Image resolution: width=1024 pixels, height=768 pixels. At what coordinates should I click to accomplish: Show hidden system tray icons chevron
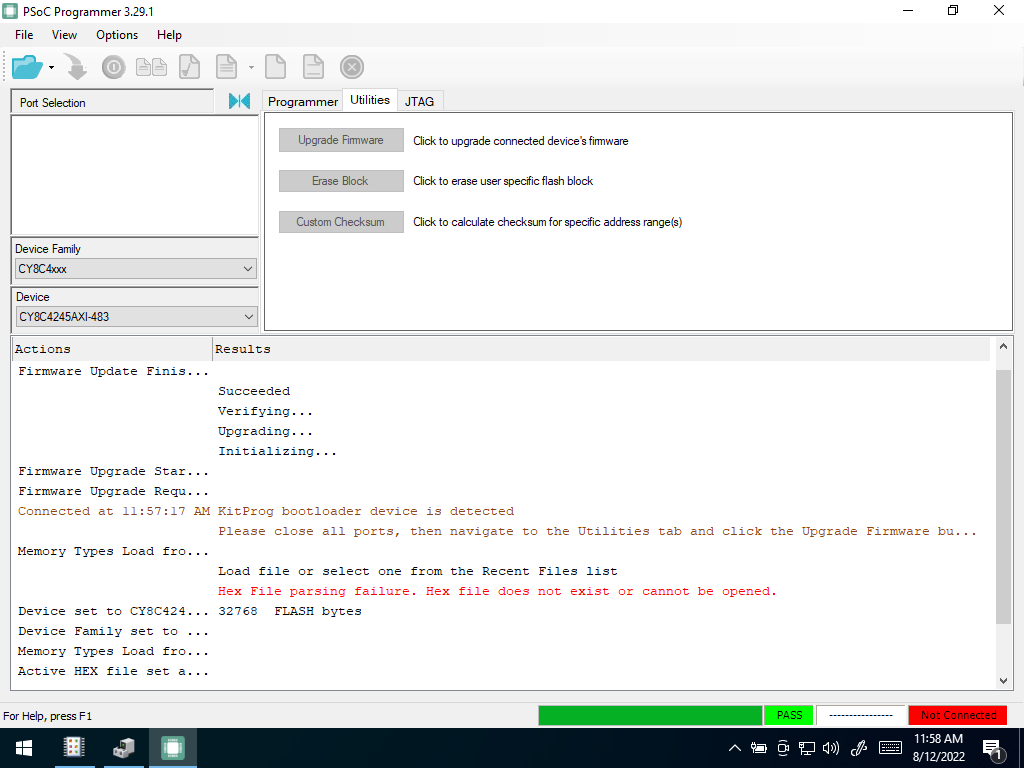pyautogui.click(x=735, y=748)
